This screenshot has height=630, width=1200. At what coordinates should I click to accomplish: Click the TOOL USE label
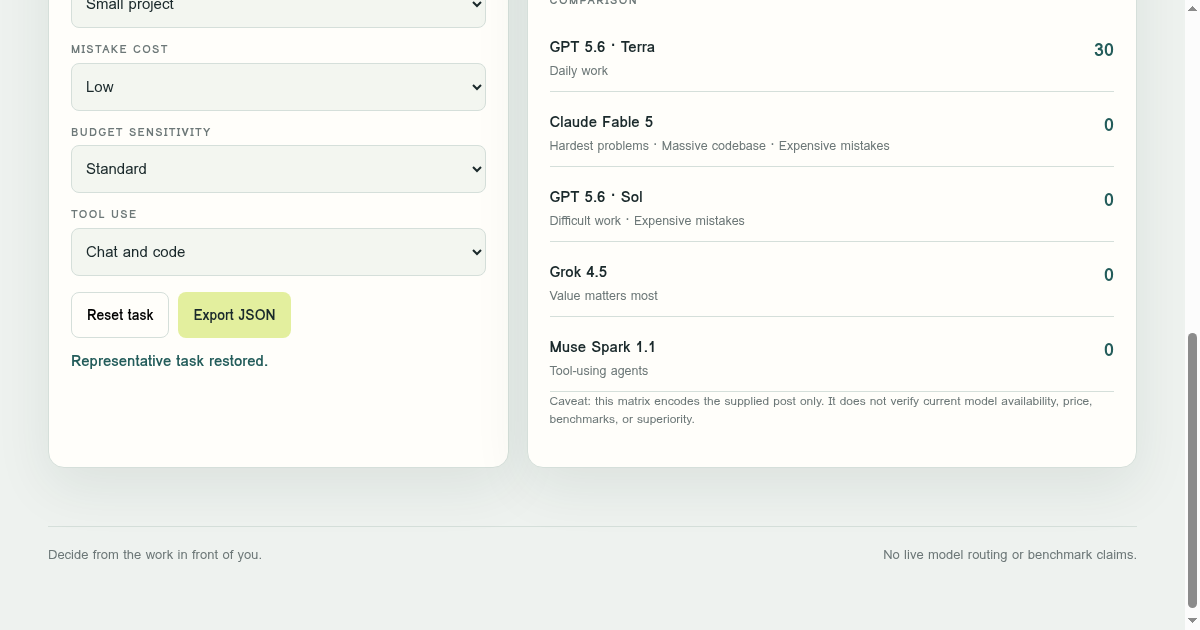[x=104, y=214]
